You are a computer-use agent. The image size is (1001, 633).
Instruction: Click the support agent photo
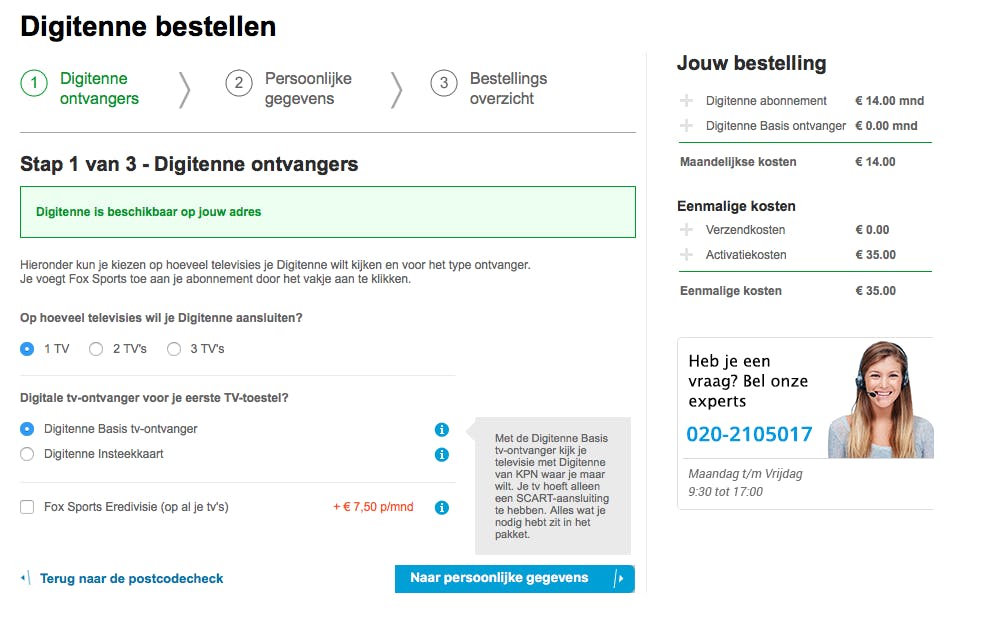pyautogui.click(x=880, y=399)
